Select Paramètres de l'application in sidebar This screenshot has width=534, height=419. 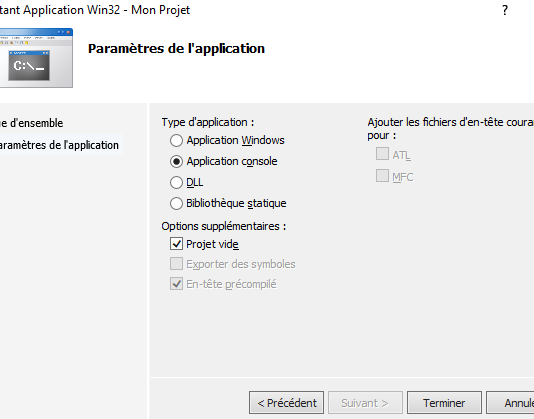click(59, 145)
